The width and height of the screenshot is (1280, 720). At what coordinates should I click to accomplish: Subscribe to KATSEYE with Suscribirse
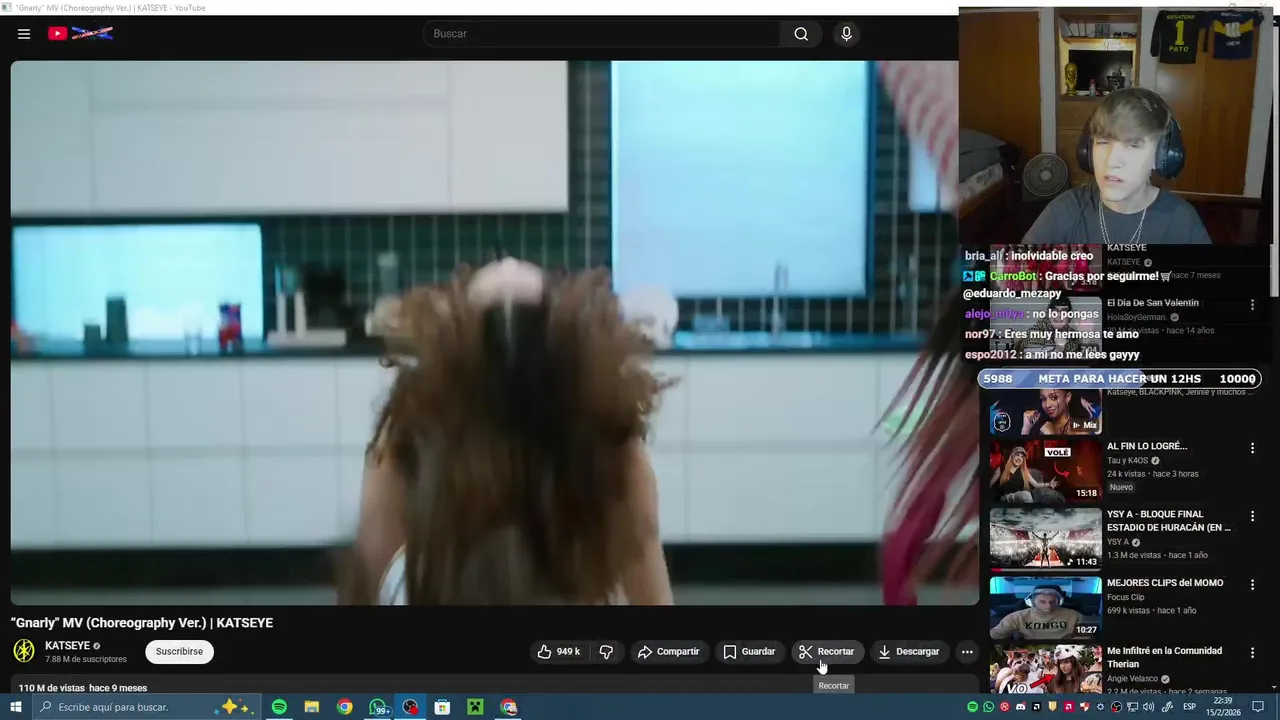pyautogui.click(x=179, y=652)
